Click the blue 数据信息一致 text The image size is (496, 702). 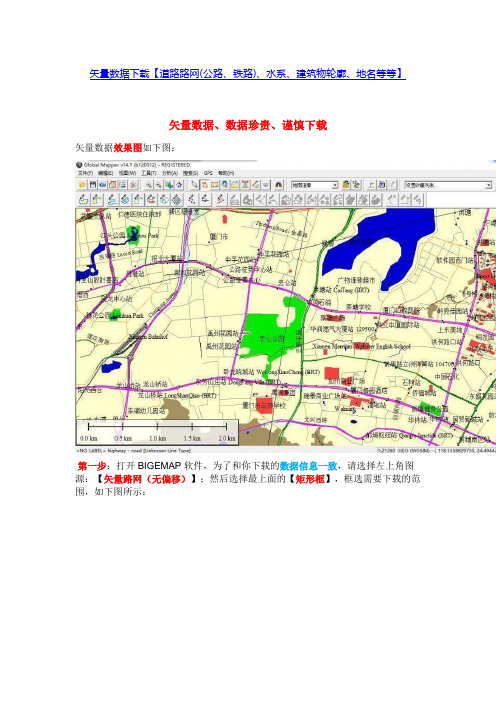coord(309,466)
